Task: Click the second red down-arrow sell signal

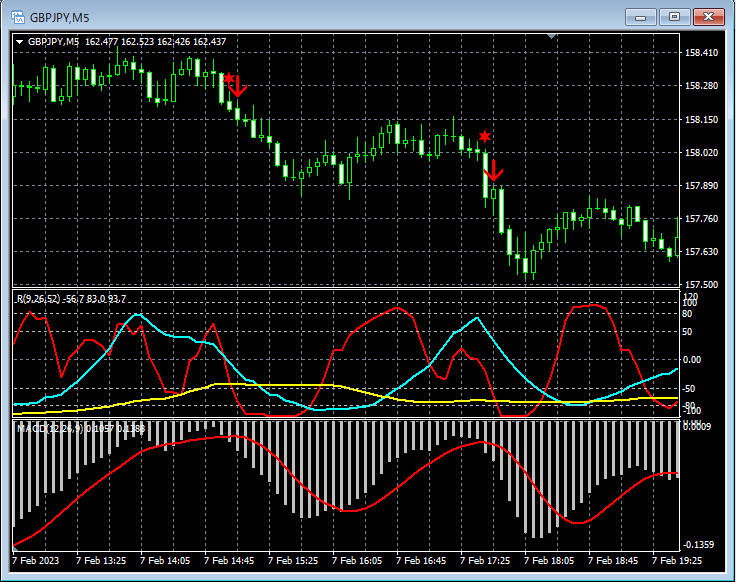Action: (493, 172)
